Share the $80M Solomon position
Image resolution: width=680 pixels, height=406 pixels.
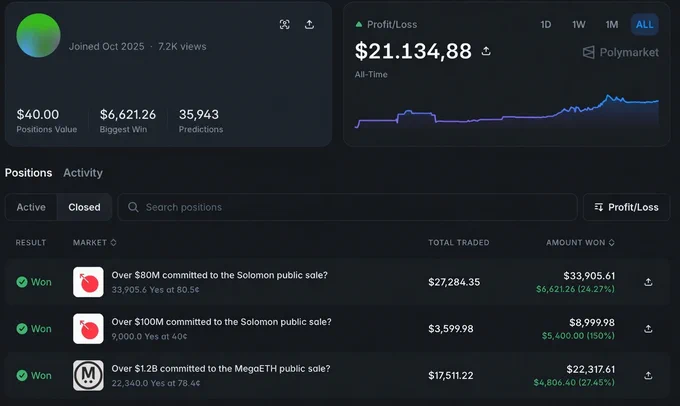[x=648, y=282]
